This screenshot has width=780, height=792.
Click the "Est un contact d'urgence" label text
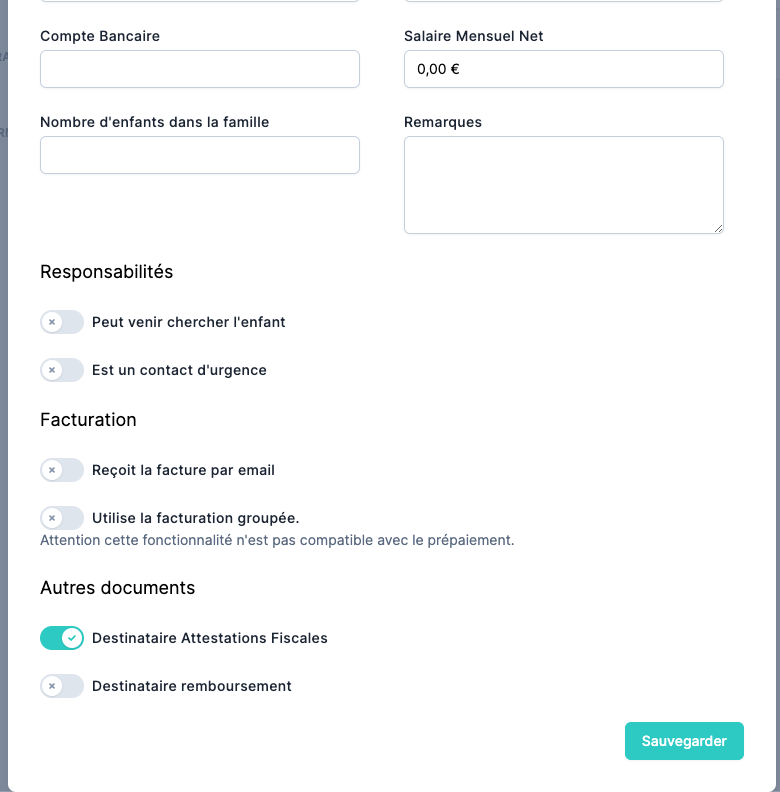[179, 370]
